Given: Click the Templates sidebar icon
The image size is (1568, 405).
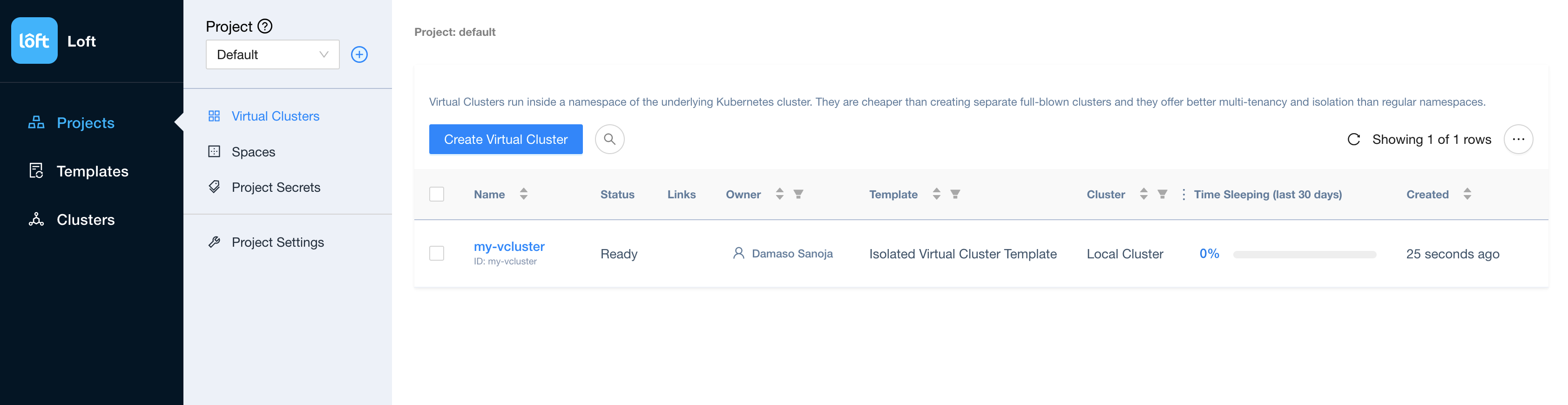Looking at the screenshot, I should (36, 171).
